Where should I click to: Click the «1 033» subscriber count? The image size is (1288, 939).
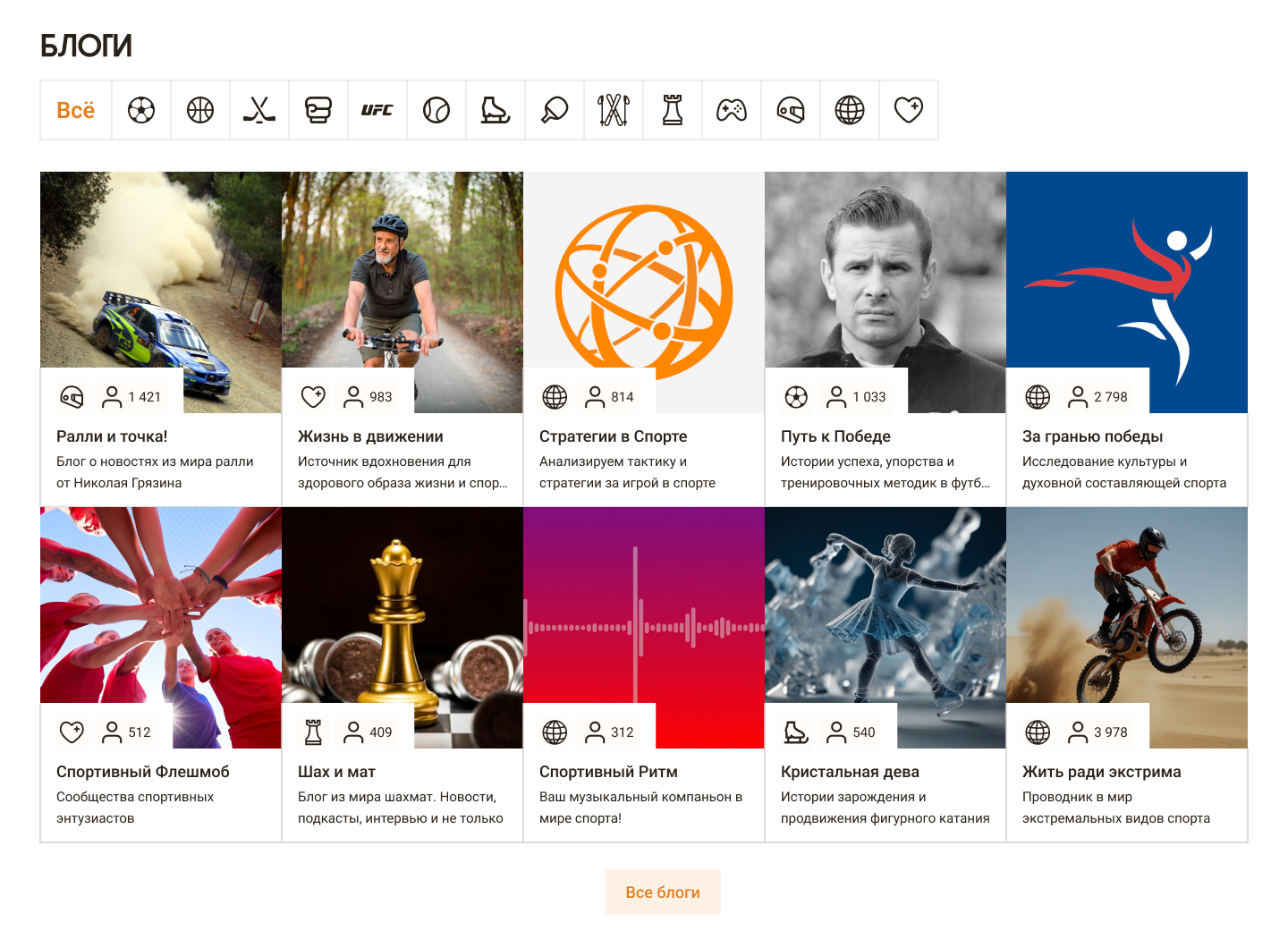tap(869, 397)
